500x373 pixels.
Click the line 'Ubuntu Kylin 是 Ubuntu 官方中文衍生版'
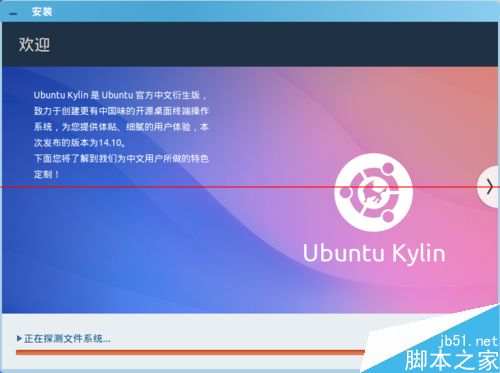click(x=120, y=95)
